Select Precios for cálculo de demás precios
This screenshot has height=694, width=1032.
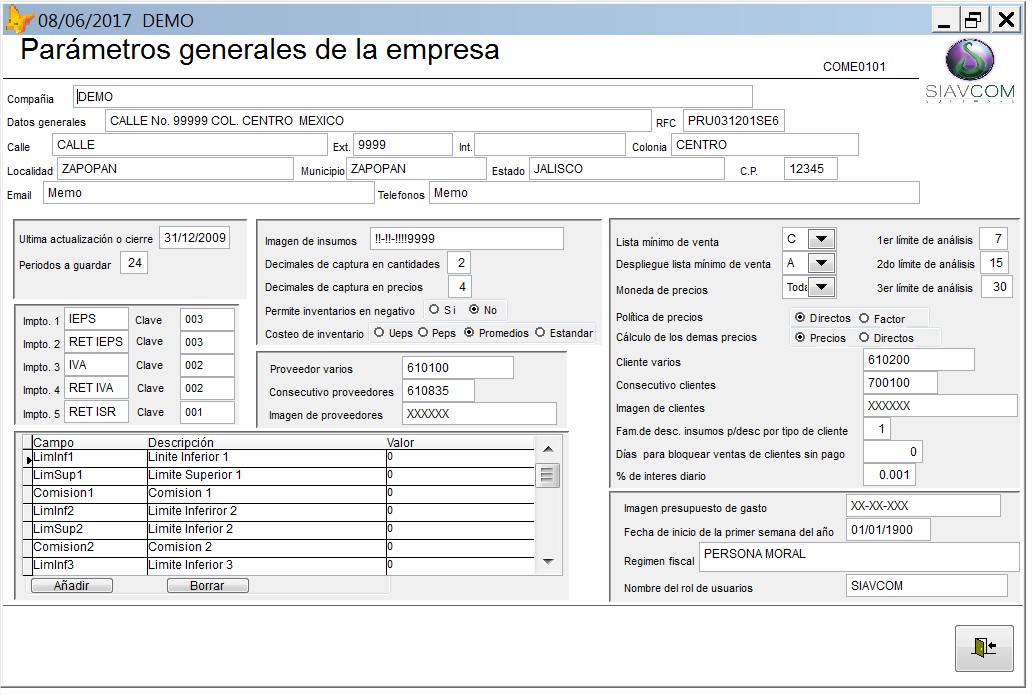(800, 337)
